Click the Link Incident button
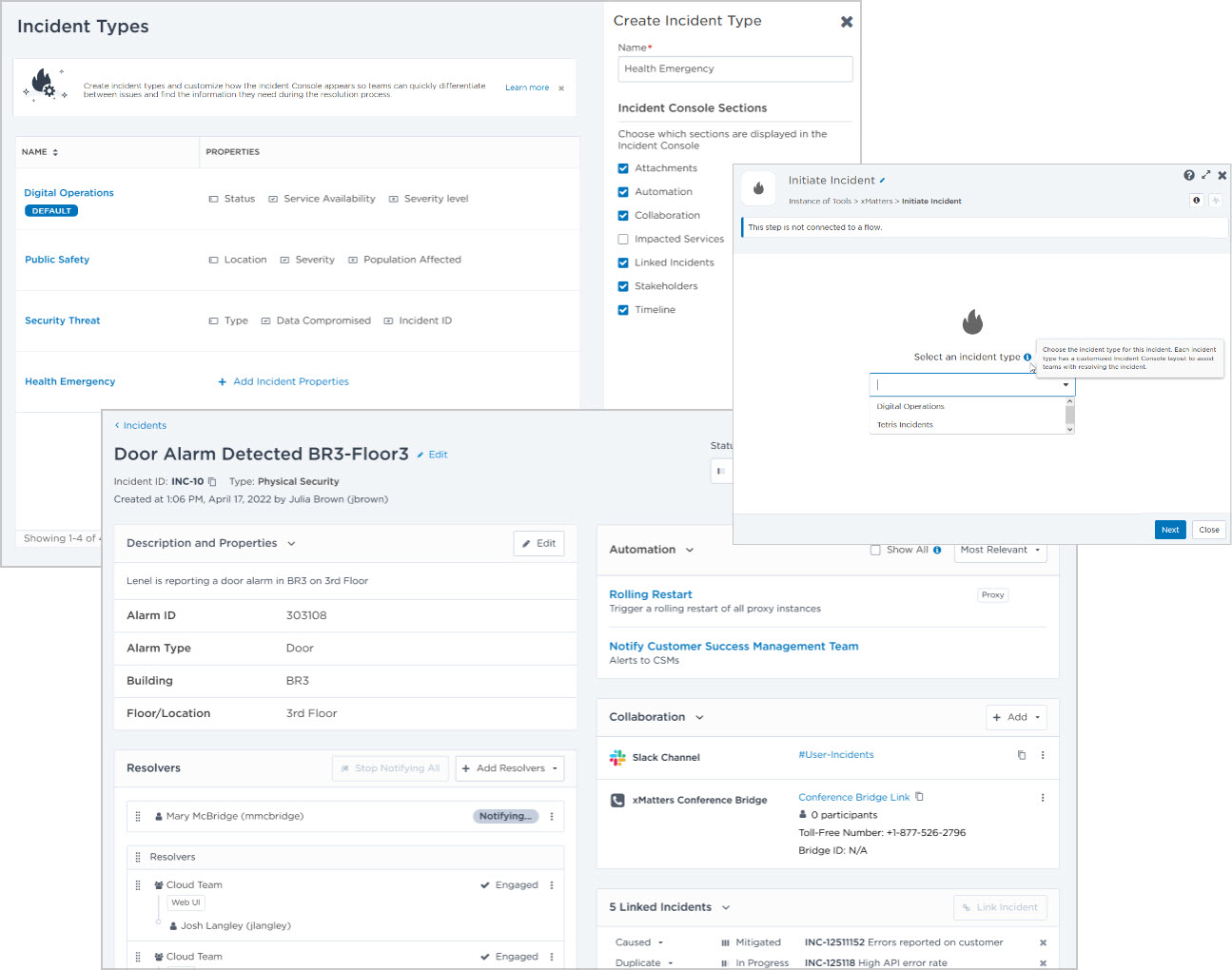Image resolution: width=1232 pixels, height=970 pixels. point(1000,907)
